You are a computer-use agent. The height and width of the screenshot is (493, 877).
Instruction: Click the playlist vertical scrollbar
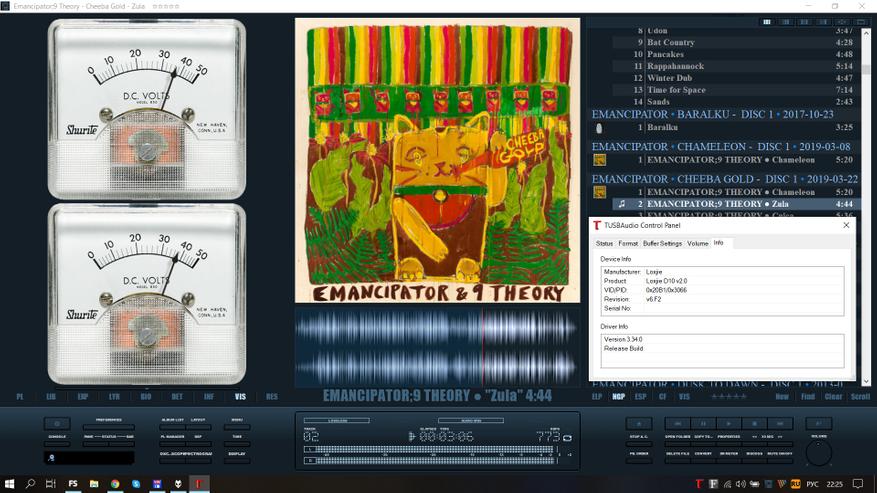pos(866,207)
